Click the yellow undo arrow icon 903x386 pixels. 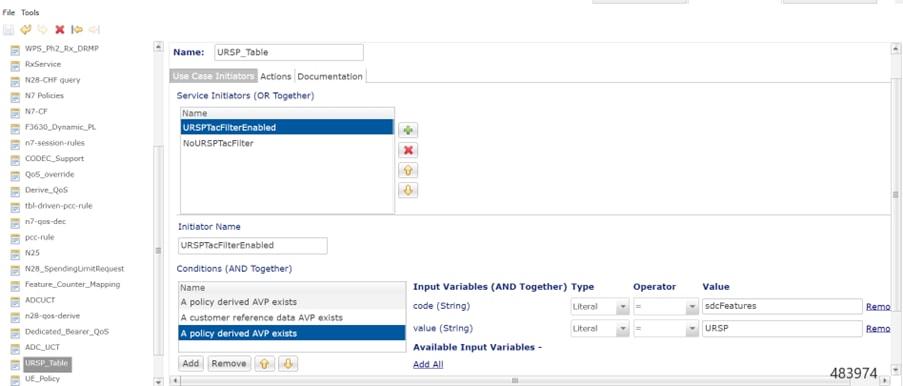25,29
